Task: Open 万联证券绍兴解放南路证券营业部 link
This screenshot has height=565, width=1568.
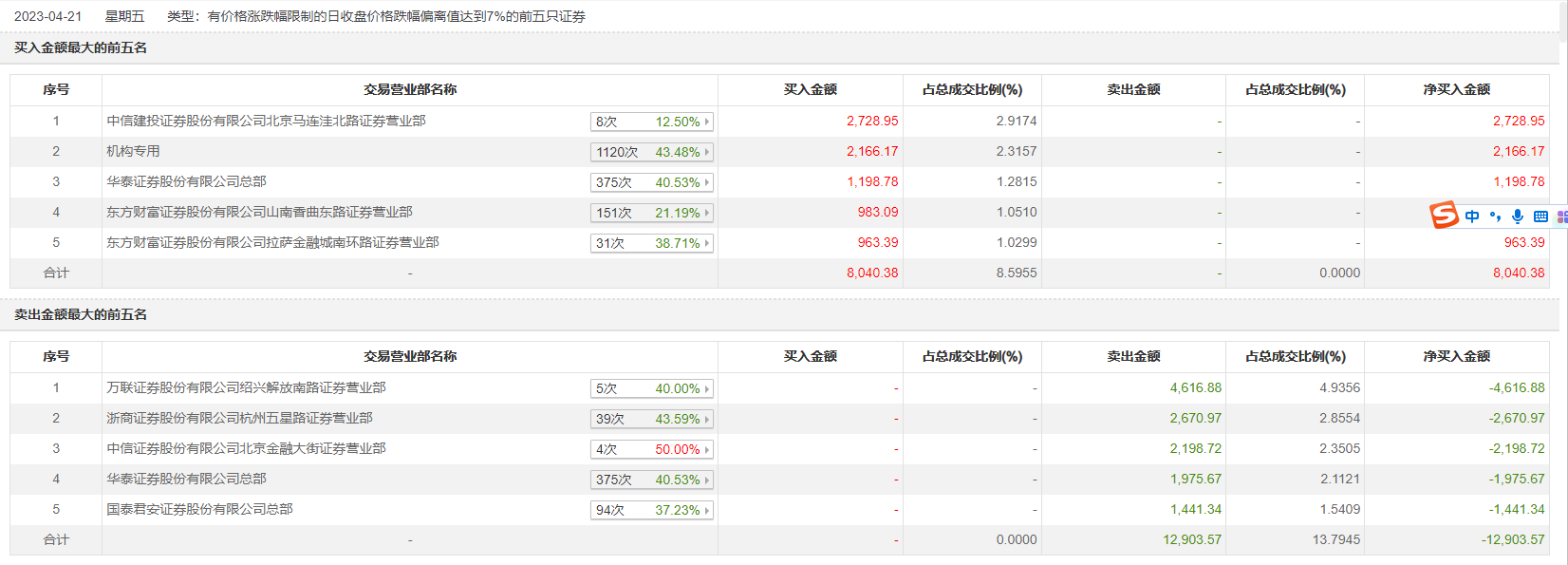Action: pyautogui.click(x=246, y=387)
